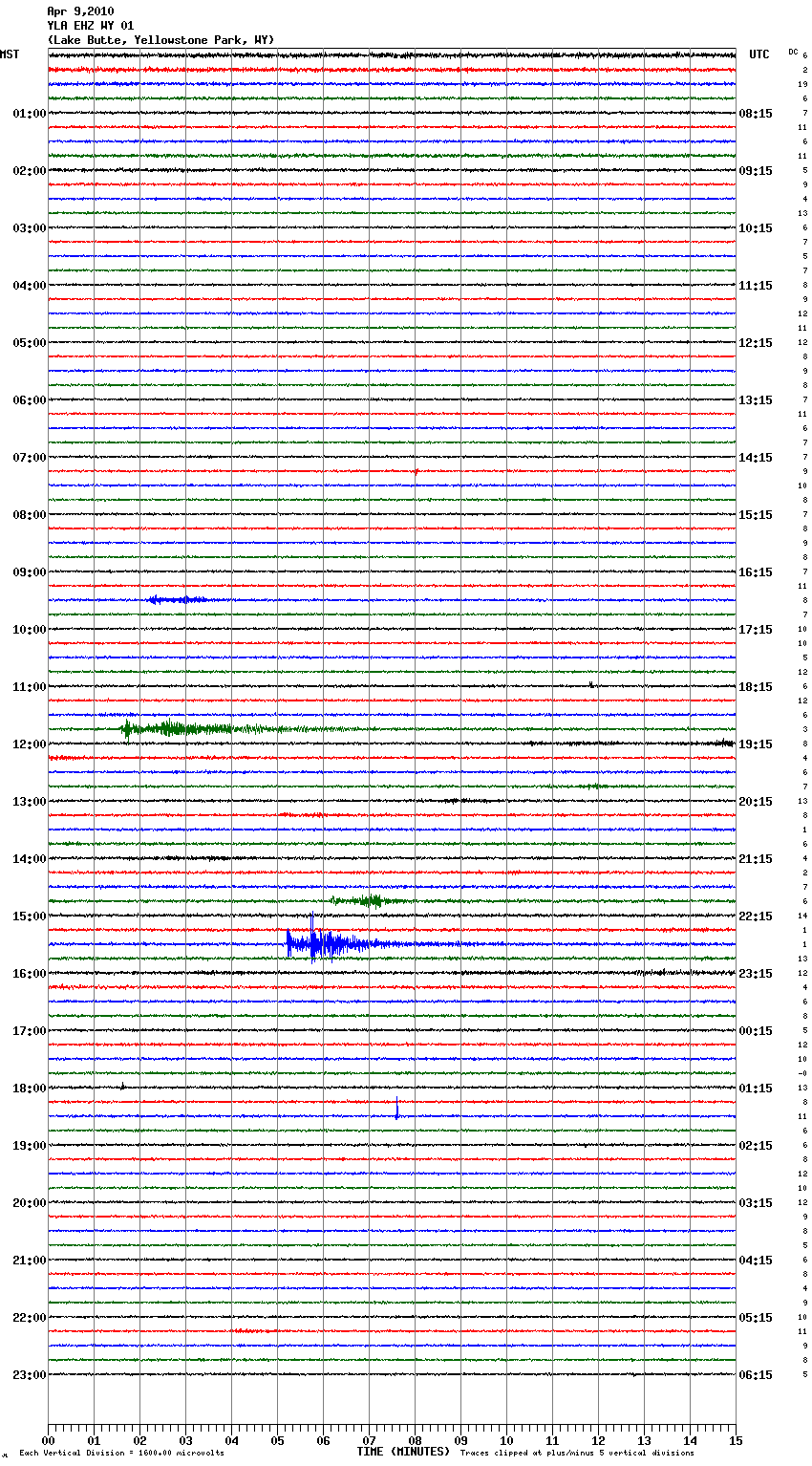Click minute tick label 10 on bottom axis

coord(506,1440)
